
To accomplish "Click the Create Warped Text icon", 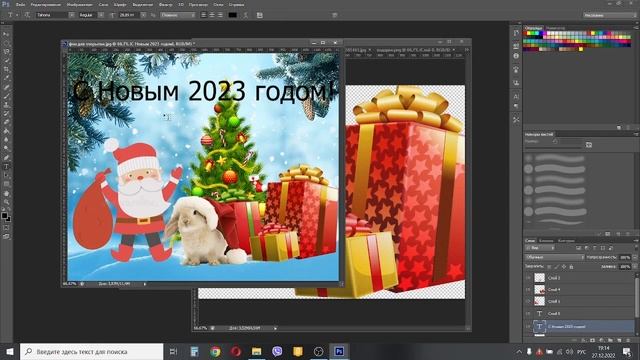I will click(245, 15).
